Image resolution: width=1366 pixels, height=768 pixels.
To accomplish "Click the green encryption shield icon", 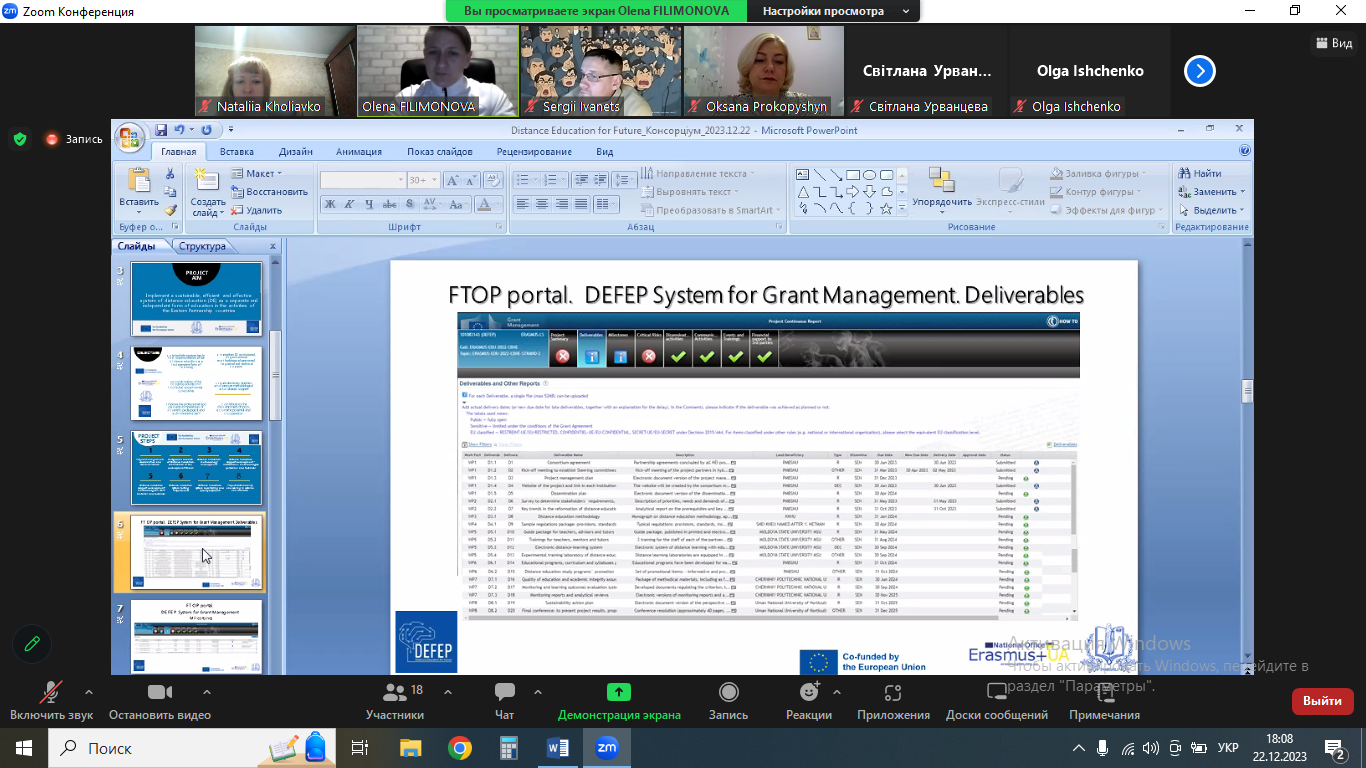I will (20, 139).
